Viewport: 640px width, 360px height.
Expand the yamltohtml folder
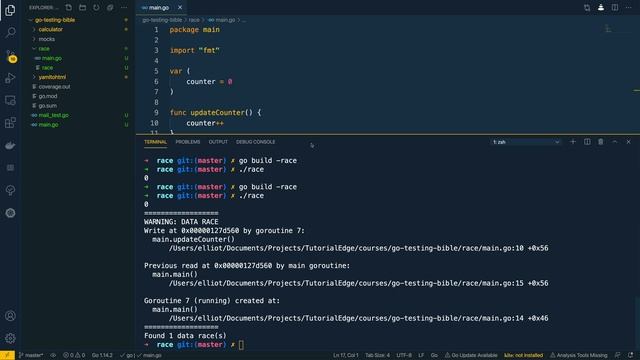point(52,77)
